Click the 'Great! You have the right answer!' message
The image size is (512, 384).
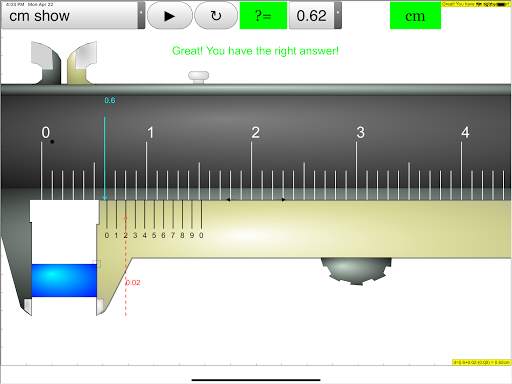(x=255, y=51)
